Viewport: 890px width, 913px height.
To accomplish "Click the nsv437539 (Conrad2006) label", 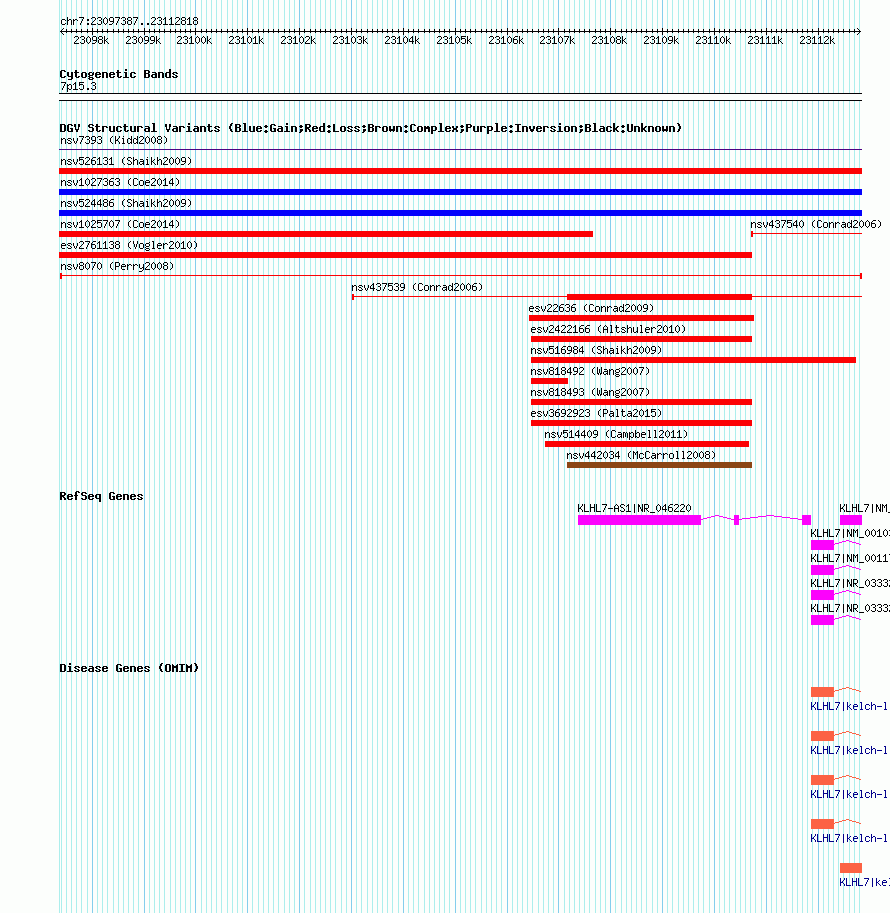I will click(417, 287).
